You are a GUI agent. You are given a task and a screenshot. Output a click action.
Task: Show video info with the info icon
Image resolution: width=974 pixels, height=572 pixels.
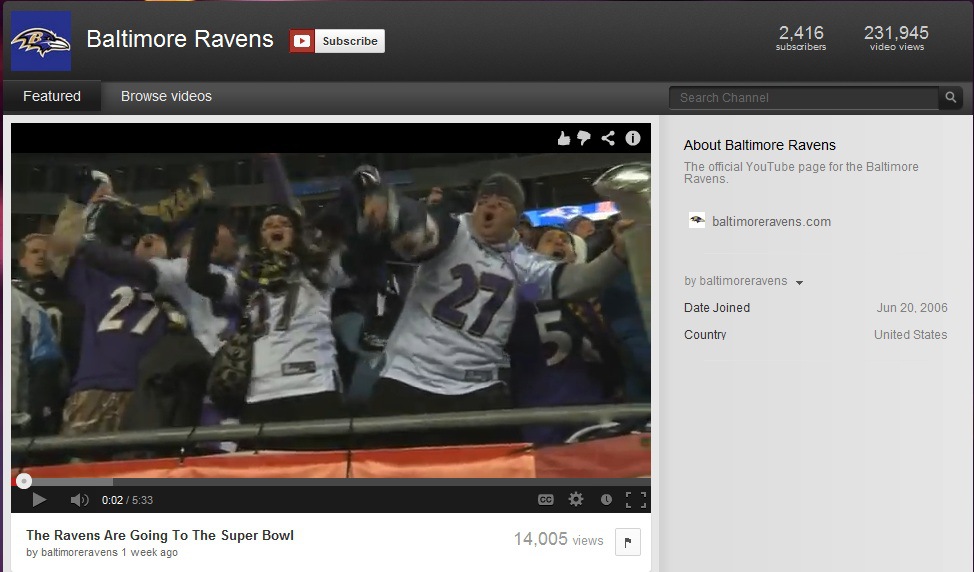632,138
